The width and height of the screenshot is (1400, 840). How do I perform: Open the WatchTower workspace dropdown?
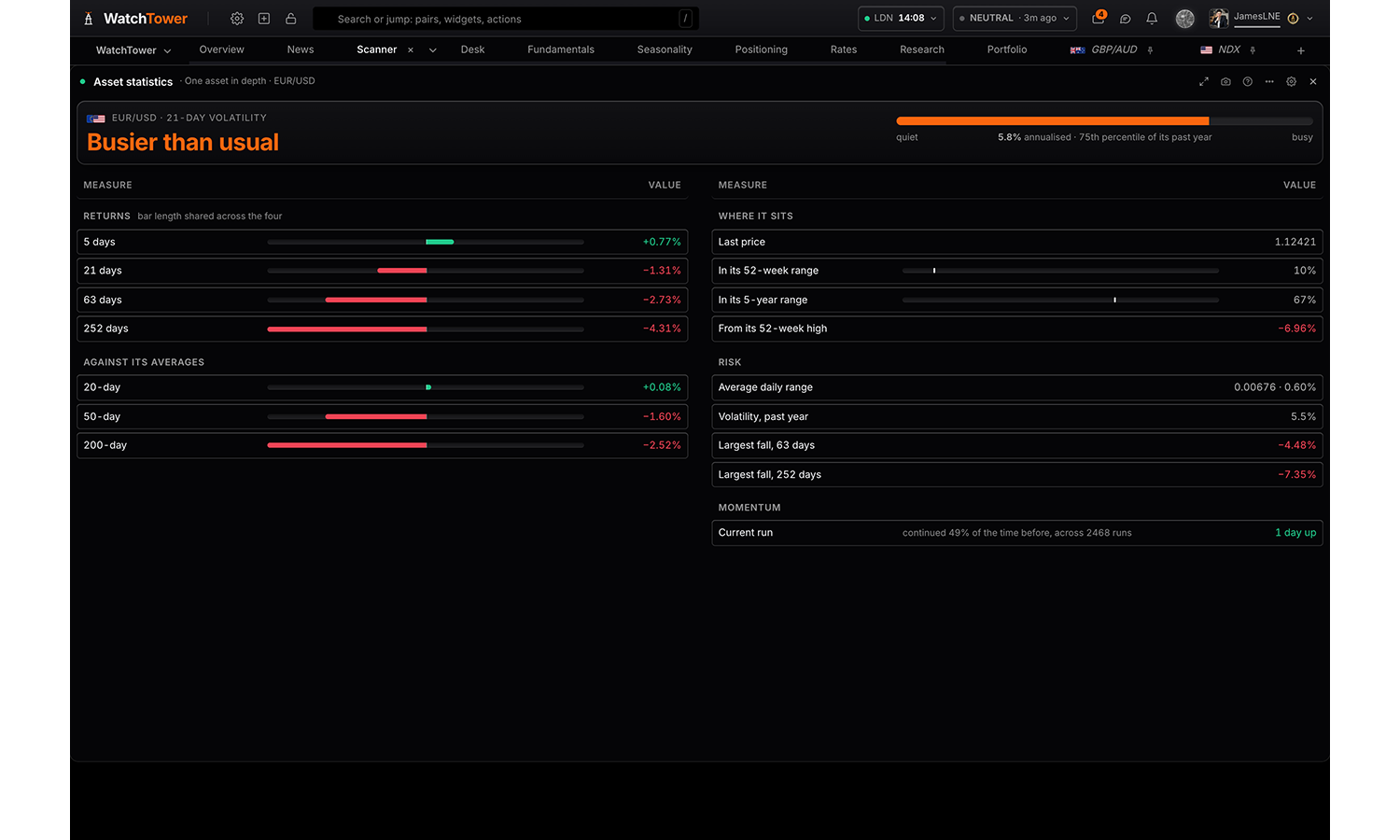tap(133, 50)
